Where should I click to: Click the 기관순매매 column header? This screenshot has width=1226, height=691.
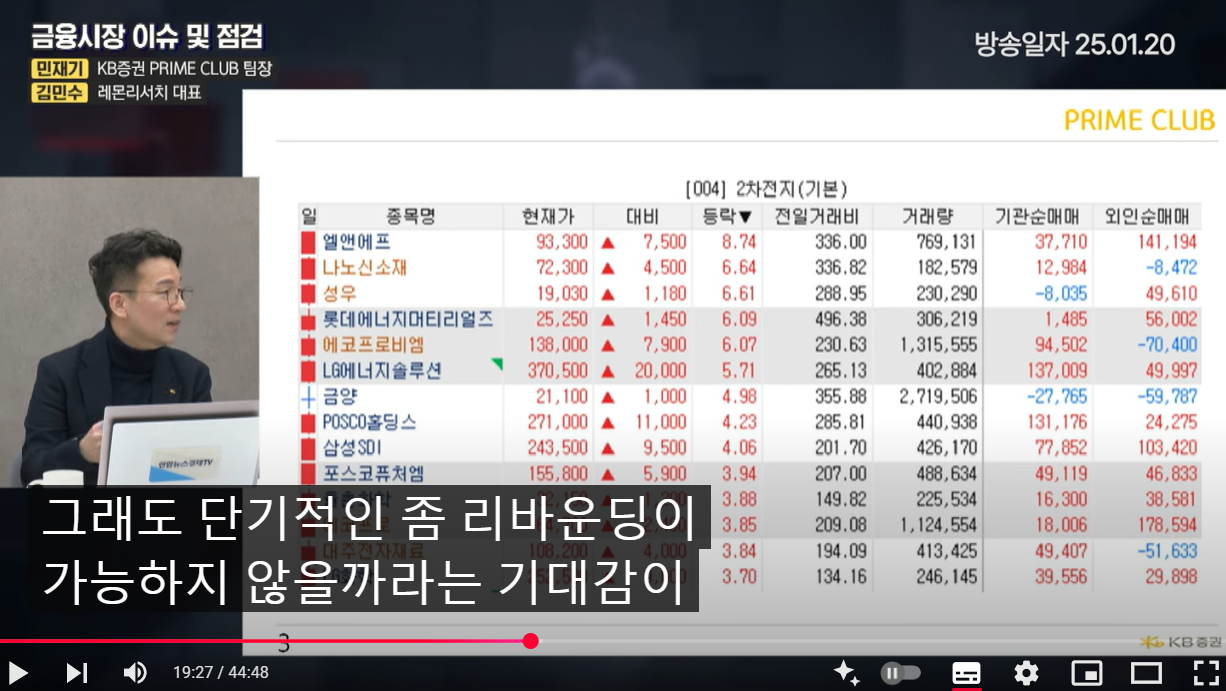tap(1037, 216)
